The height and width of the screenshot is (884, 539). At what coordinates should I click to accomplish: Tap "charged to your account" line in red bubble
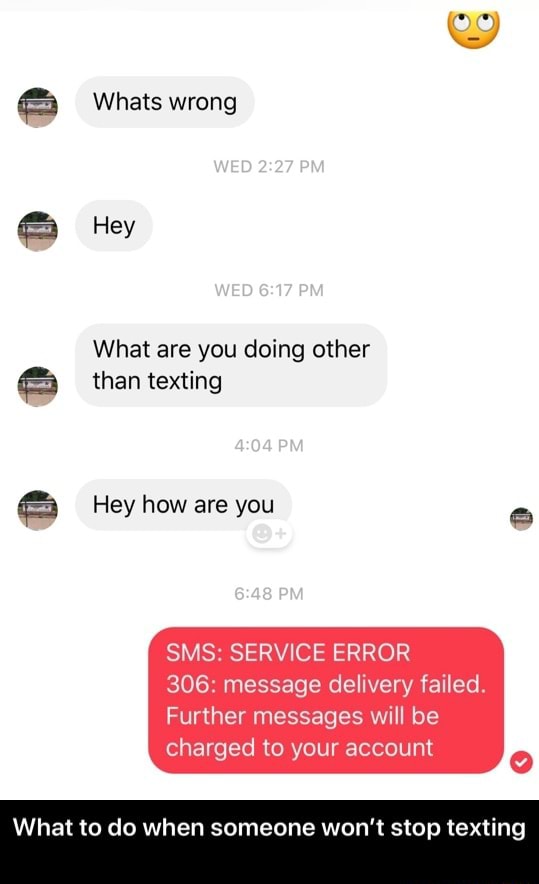coord(299,748)
